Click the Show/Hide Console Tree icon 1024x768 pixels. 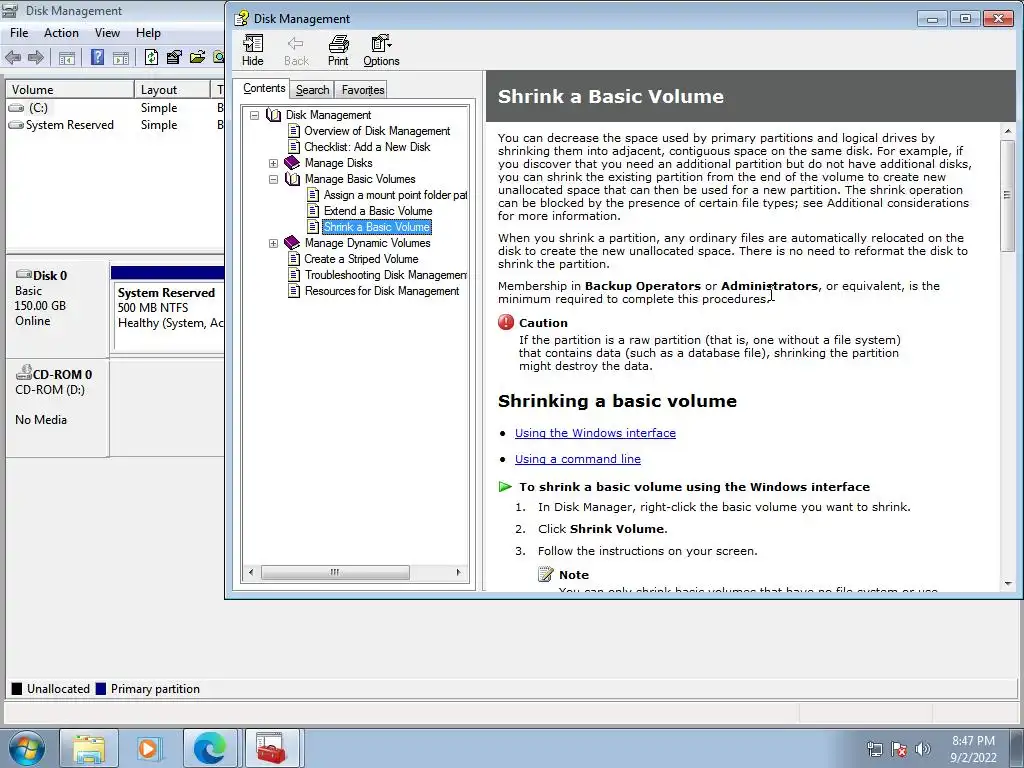coord(67,58)
